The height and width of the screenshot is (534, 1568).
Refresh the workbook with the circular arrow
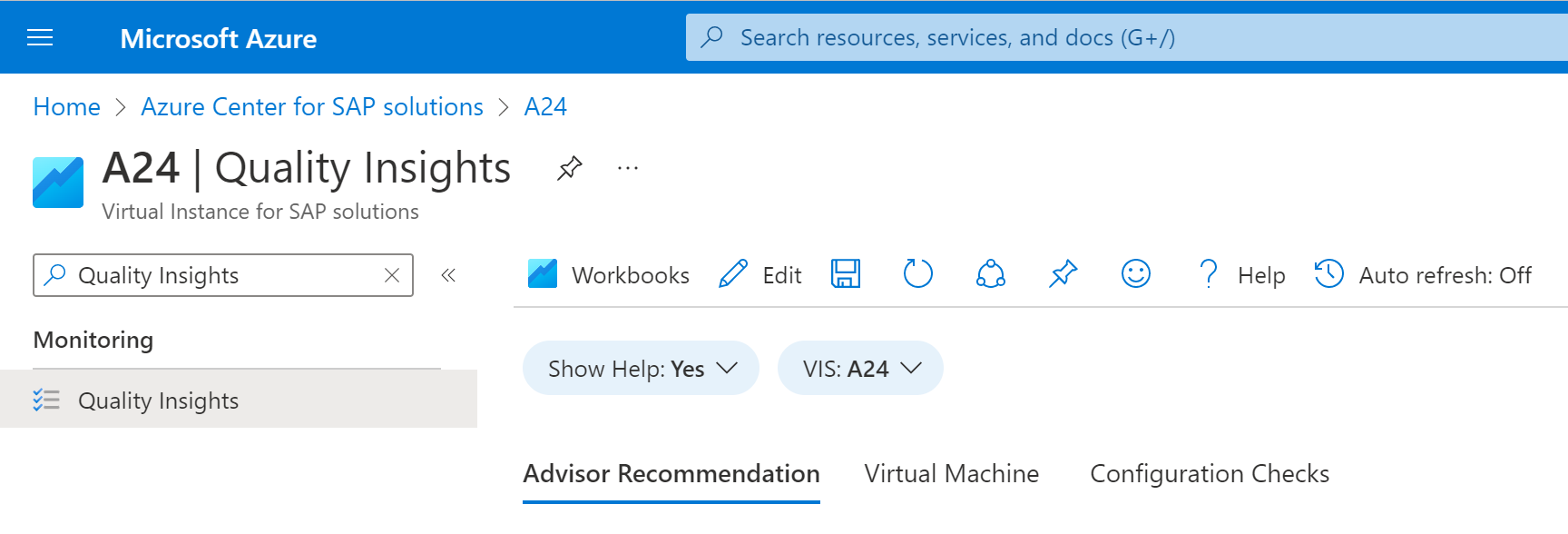click(x=917, y=274)
